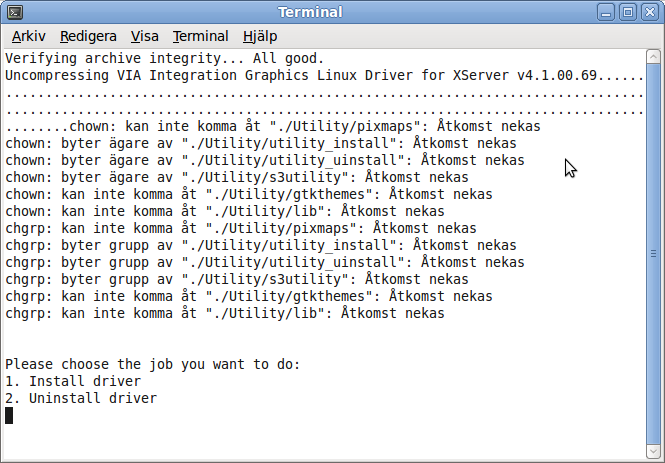Maximize the Terminal window
Image resolution: width=665 pixels, height=463 pixels.
click(x=628, y=12)
